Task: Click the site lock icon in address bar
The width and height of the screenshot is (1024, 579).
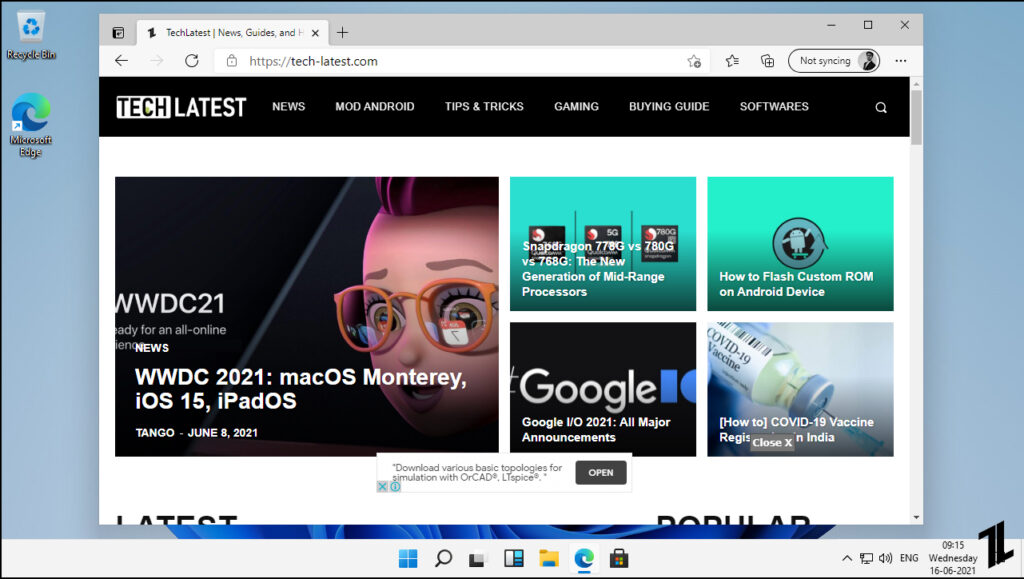Action: pyautogui.click(x=231, y=61)
